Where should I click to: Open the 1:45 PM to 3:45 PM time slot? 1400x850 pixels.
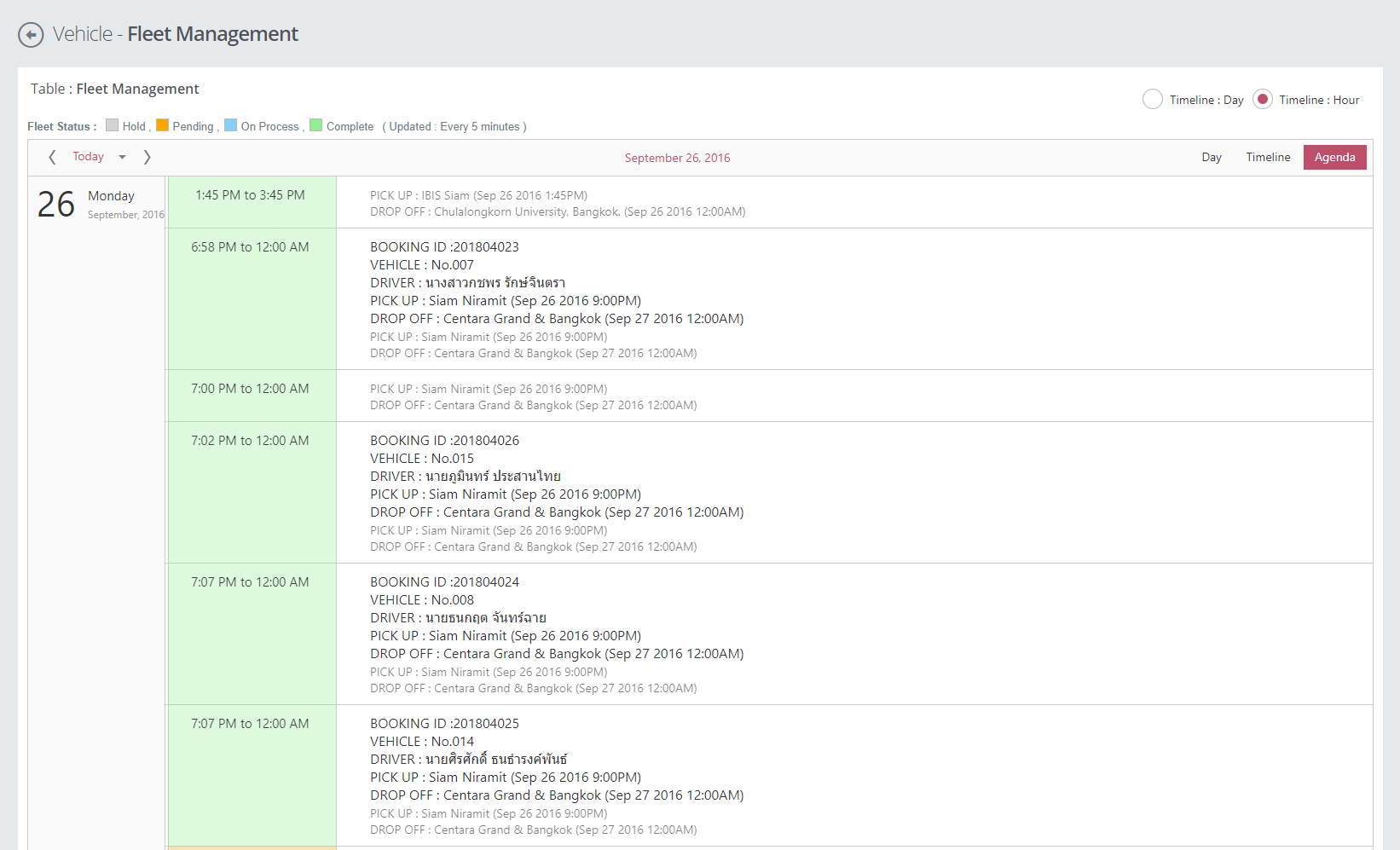coord(251,195)
